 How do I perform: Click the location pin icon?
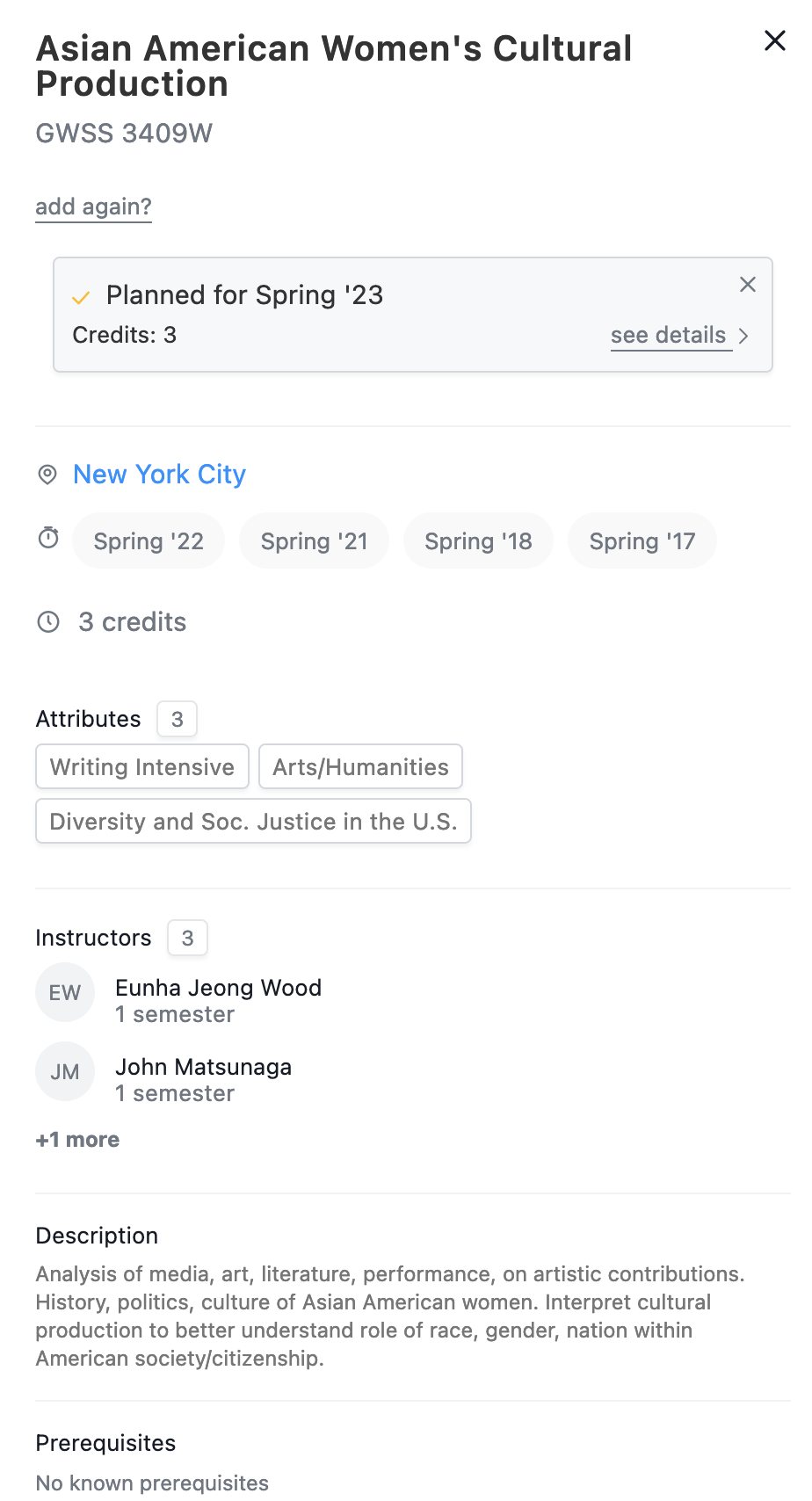(x=47, y=475)
